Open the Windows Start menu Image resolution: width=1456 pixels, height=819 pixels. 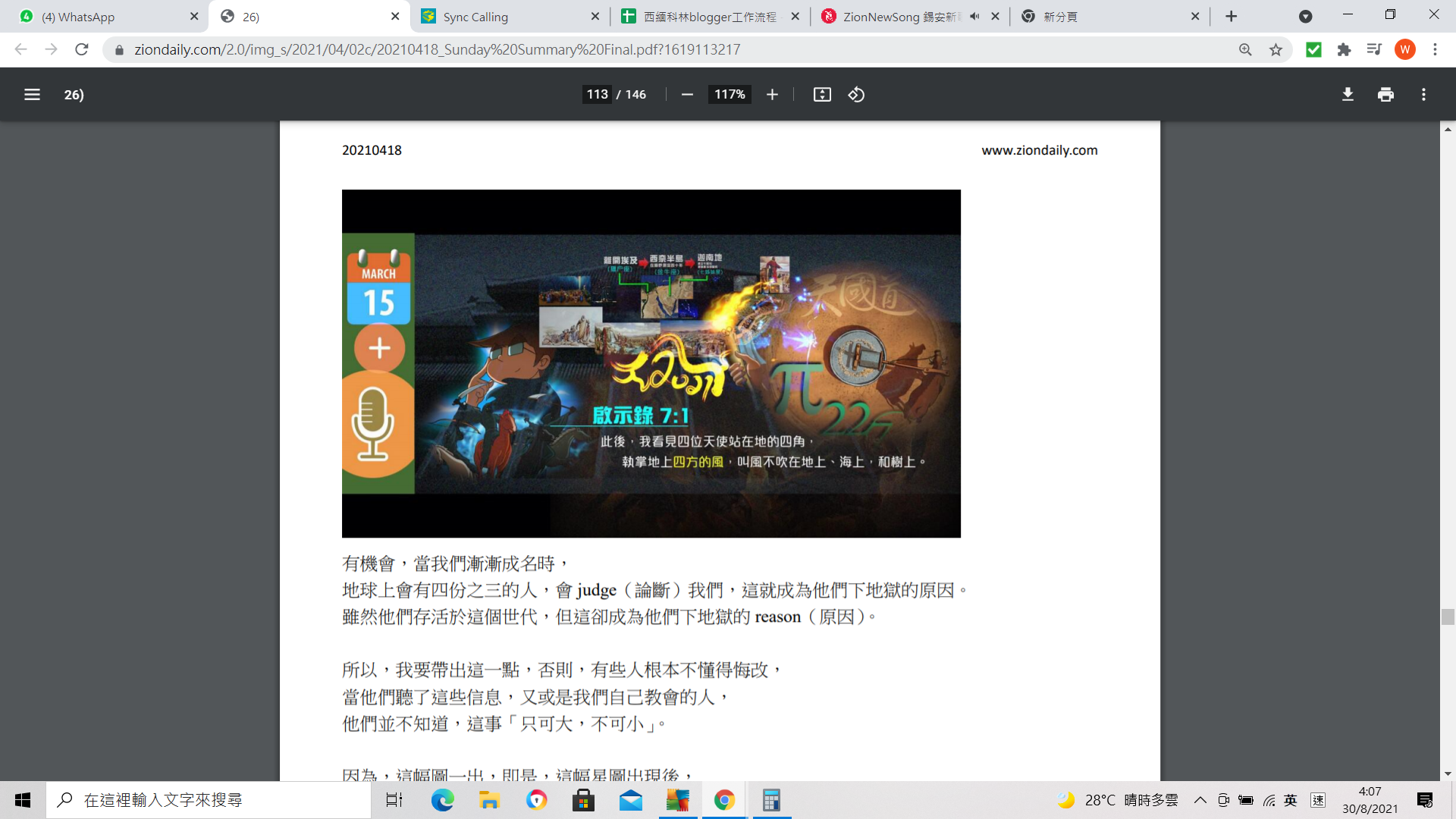click(x=23, y=800)
